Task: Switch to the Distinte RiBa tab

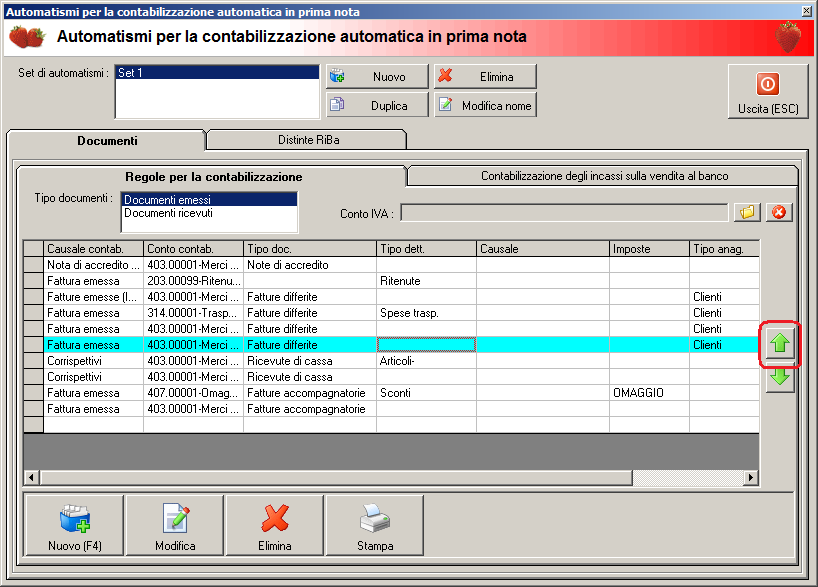Action: pos(308,140)
